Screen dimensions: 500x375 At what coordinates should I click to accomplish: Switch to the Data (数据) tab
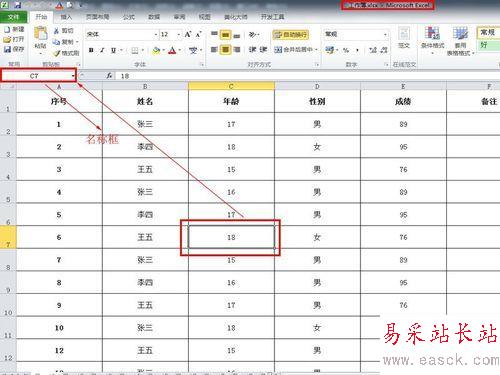pyautogui.click(x=154, y=17)
